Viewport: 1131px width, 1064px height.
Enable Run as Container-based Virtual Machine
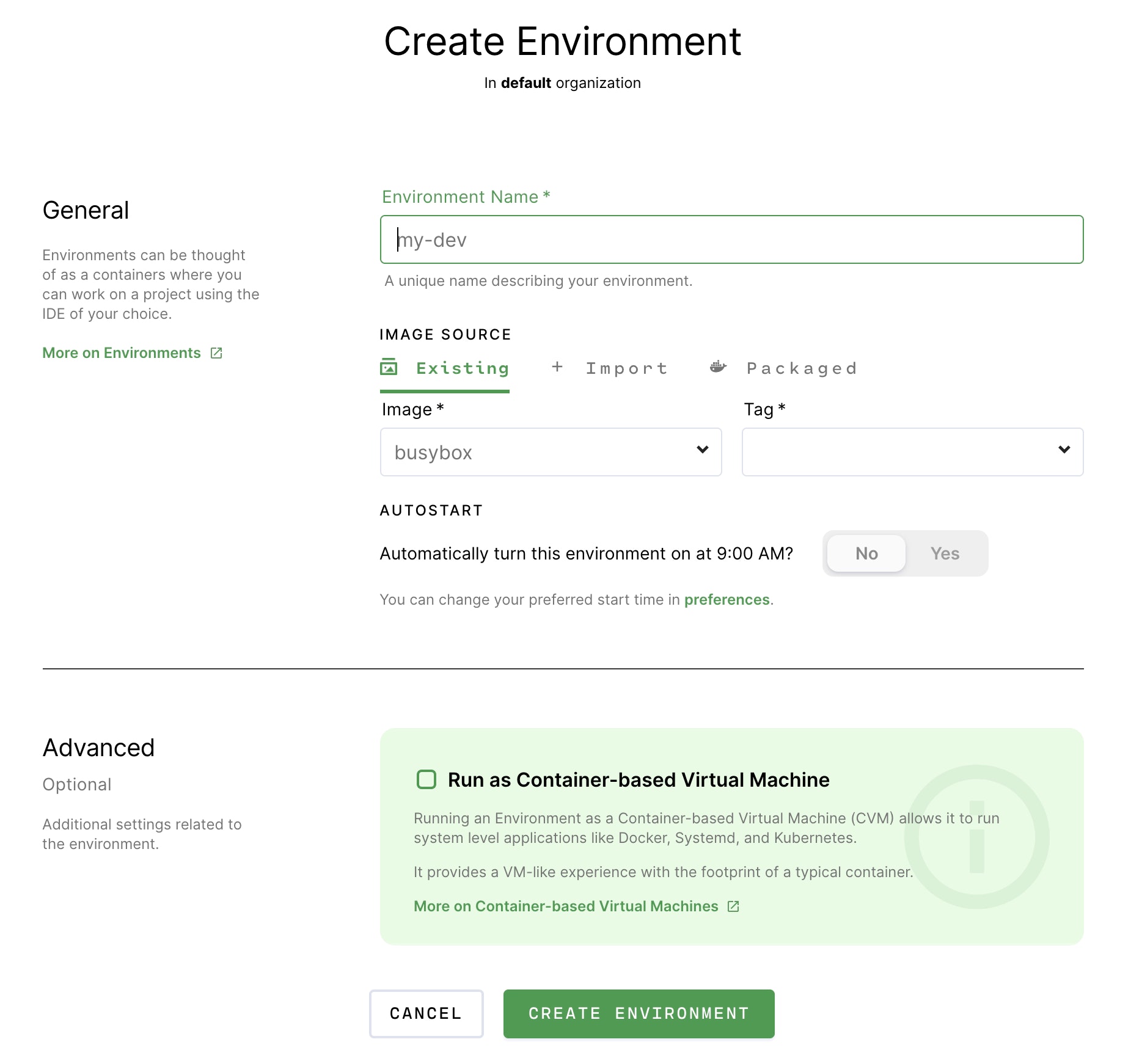coord(426,779)
